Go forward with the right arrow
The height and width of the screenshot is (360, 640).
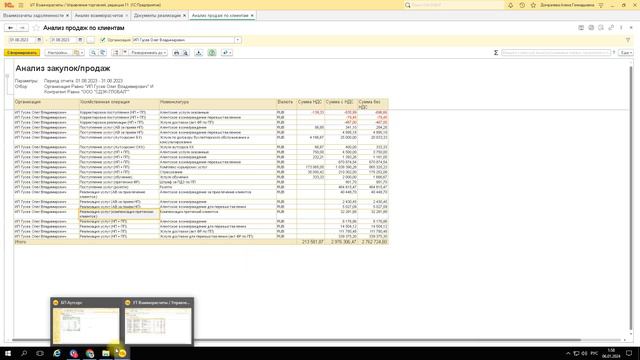tap(22, 28)
